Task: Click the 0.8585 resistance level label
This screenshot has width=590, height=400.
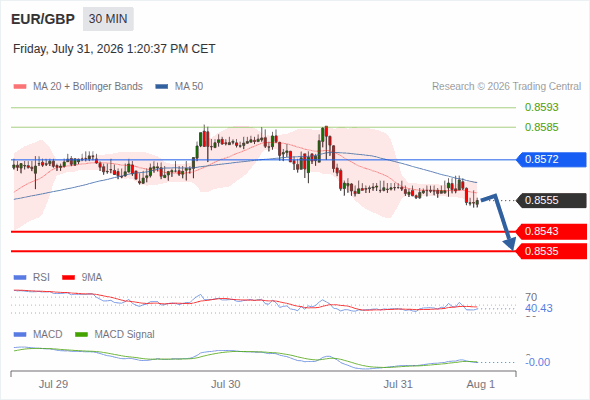Action: [x=541, y=127]
